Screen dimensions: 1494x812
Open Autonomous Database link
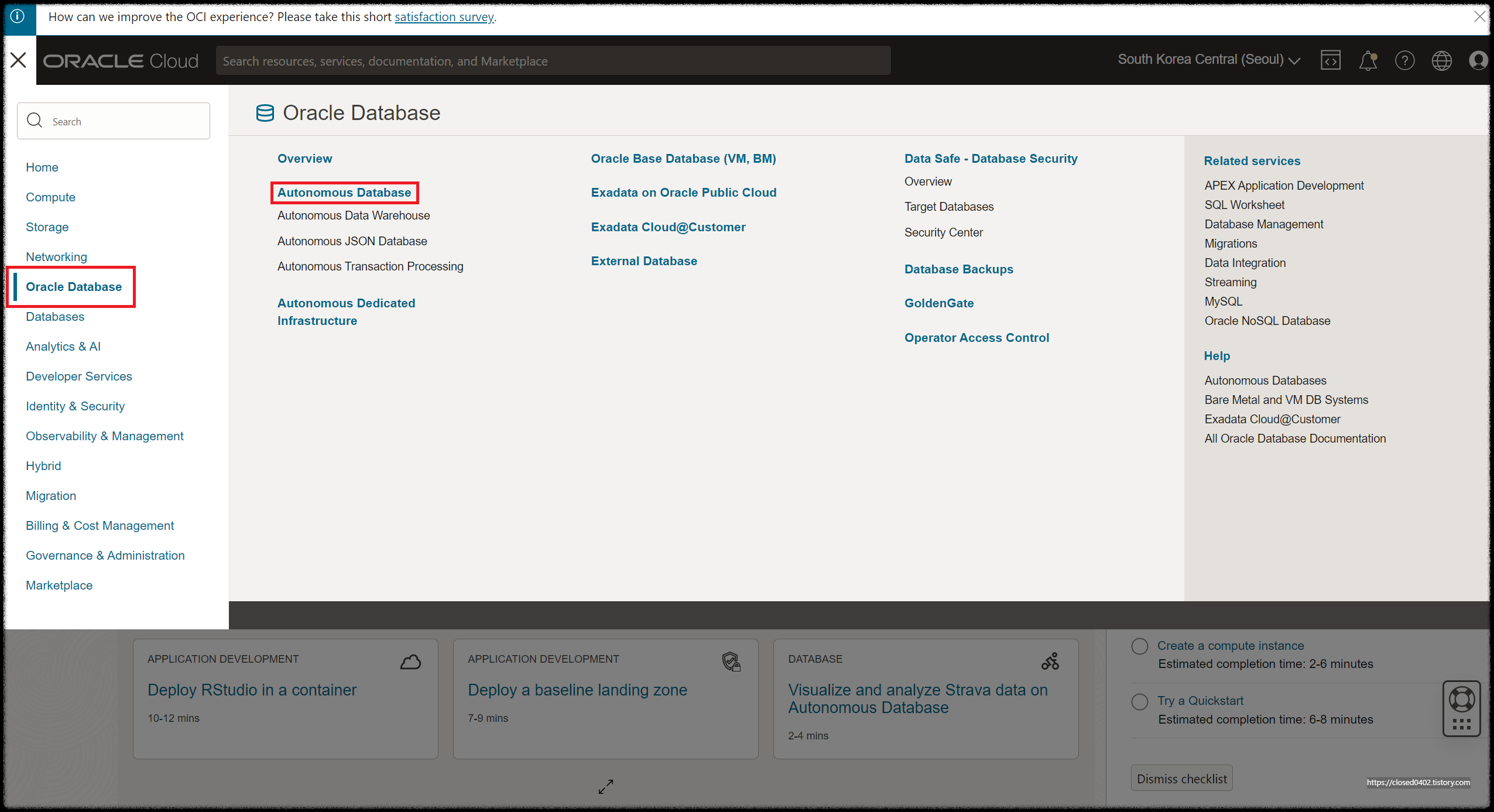(x=344, y=193)
